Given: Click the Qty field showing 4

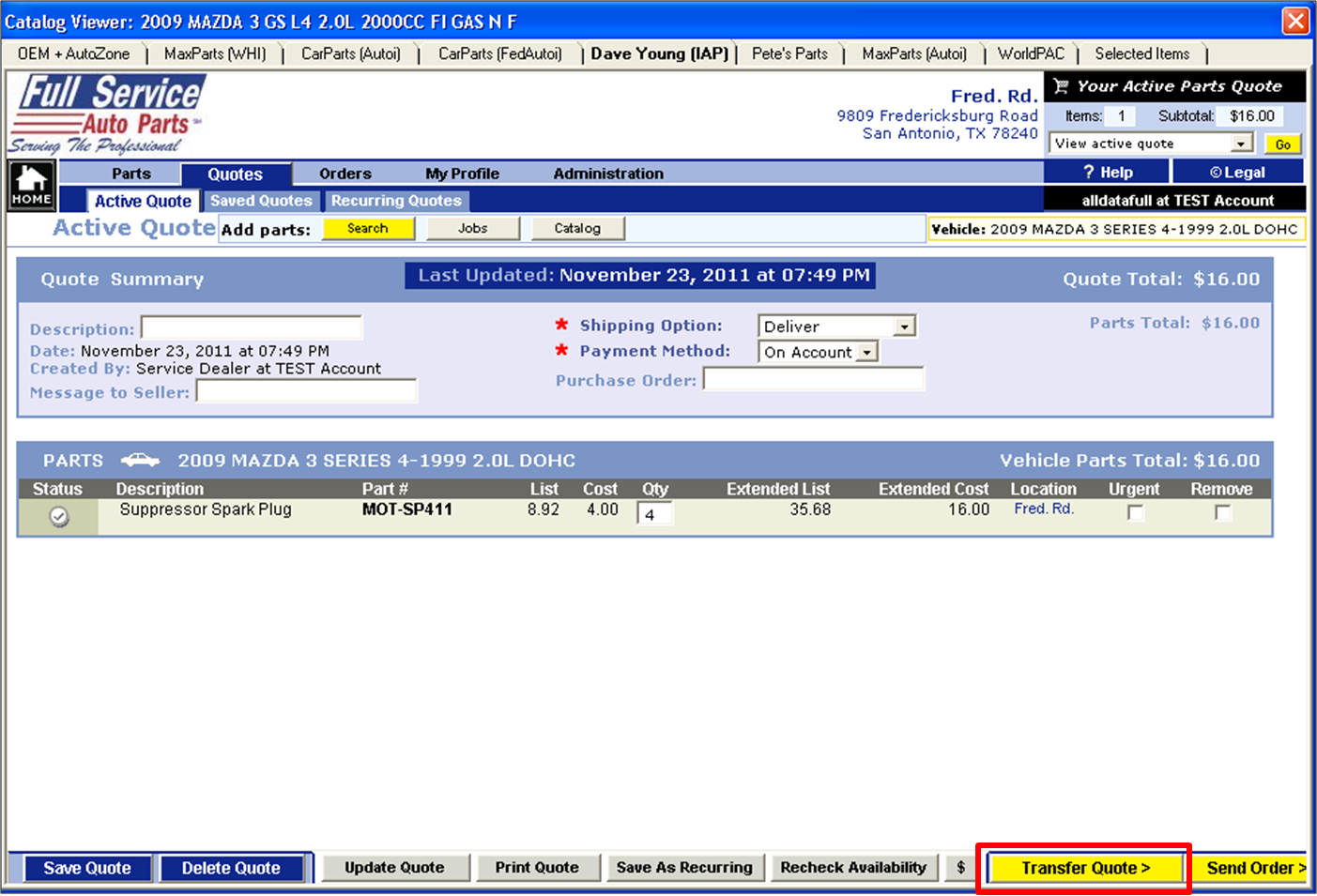Looking at the screenshot, I should tap(655, 514).
